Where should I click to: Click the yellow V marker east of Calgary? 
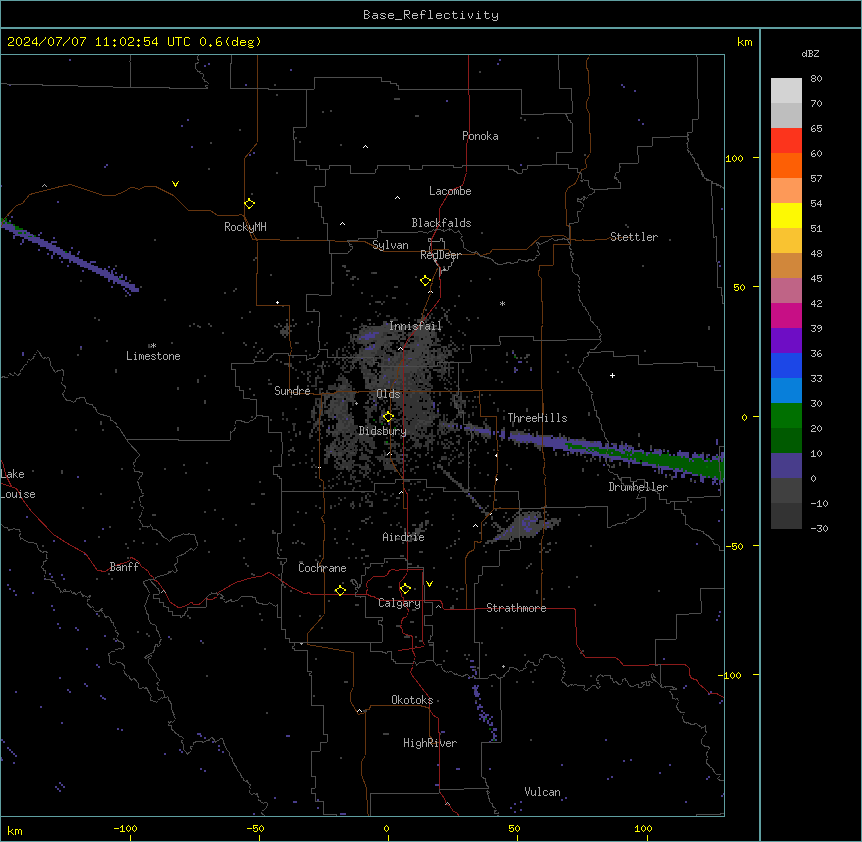point(429,584)
